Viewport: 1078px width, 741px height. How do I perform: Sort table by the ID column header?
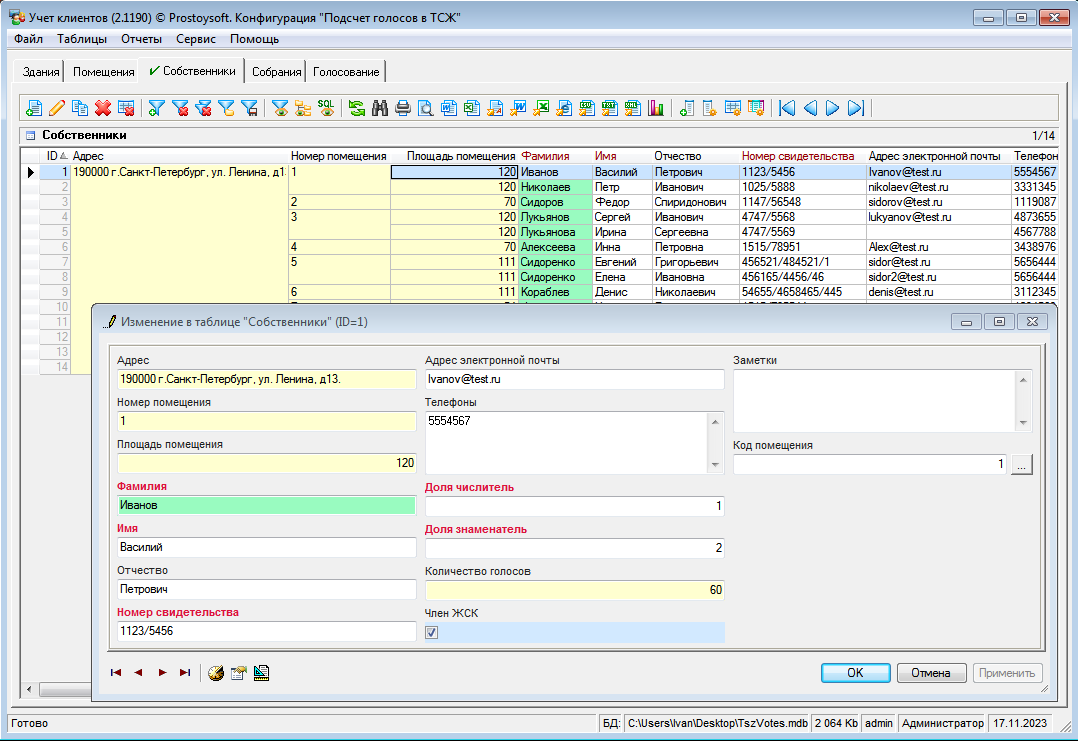click(x=54, y=156)
